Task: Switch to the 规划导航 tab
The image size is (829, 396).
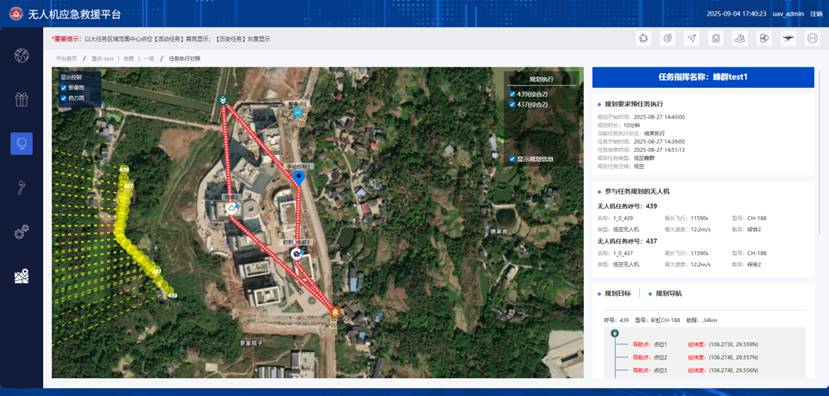Action: coord(668,293)
